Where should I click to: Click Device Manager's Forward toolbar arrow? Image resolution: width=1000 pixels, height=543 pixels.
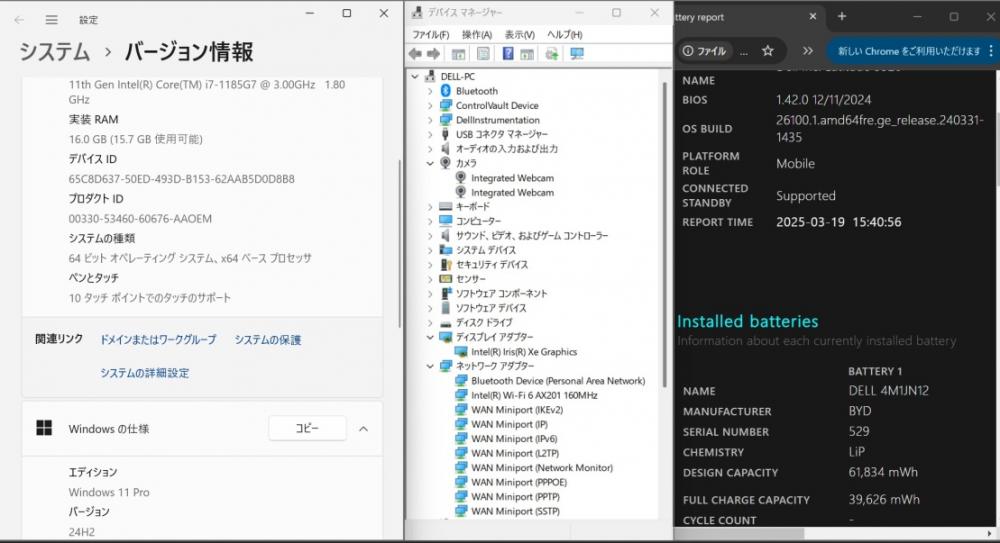[434, 54]
